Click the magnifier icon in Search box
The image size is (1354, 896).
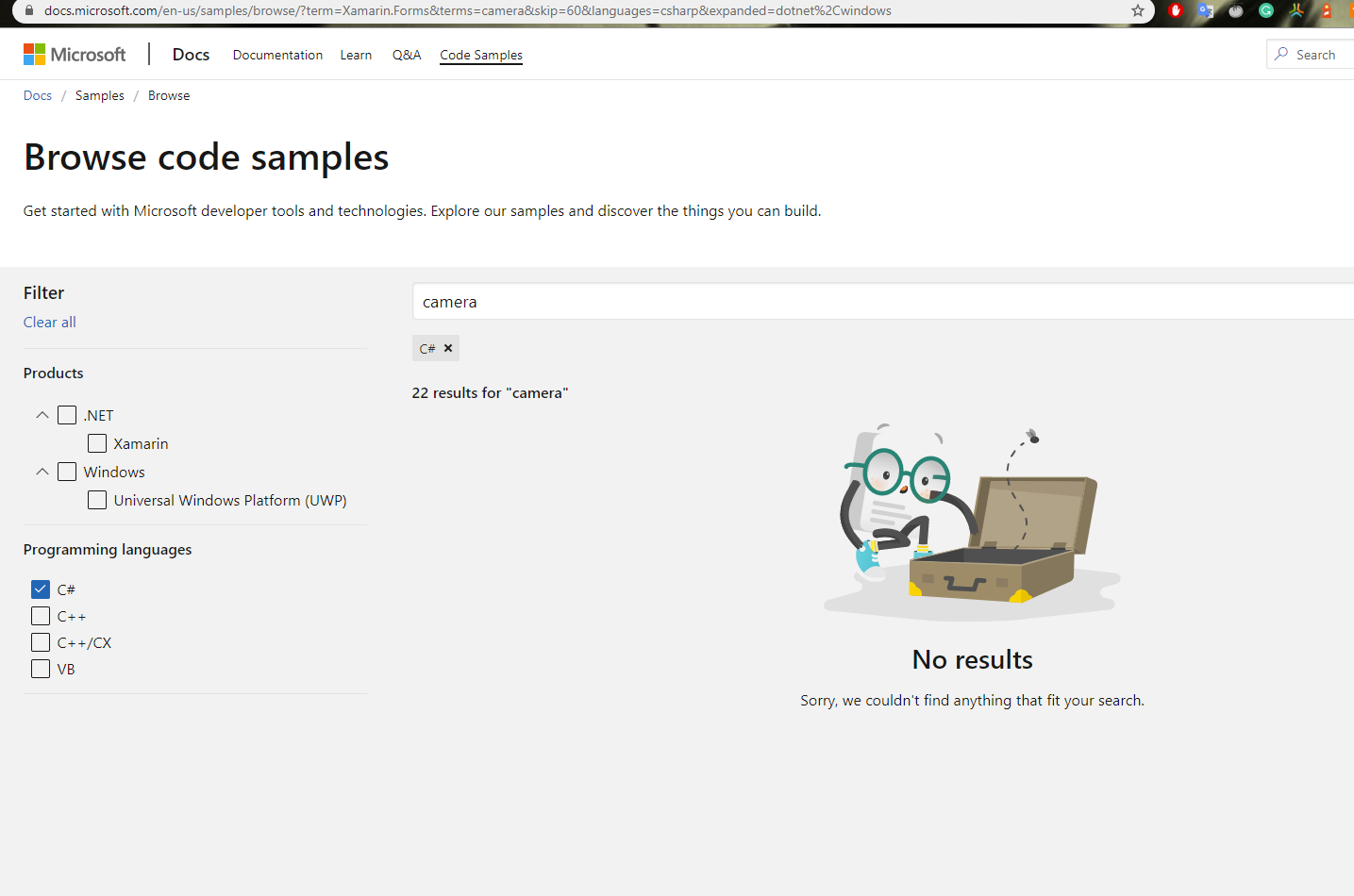point(1281,54)
